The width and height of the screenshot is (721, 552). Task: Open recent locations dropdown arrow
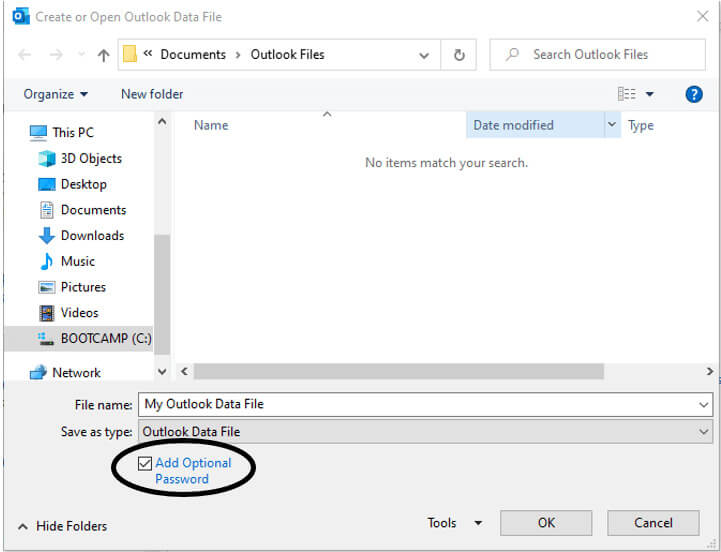click(x=81, y=54)
